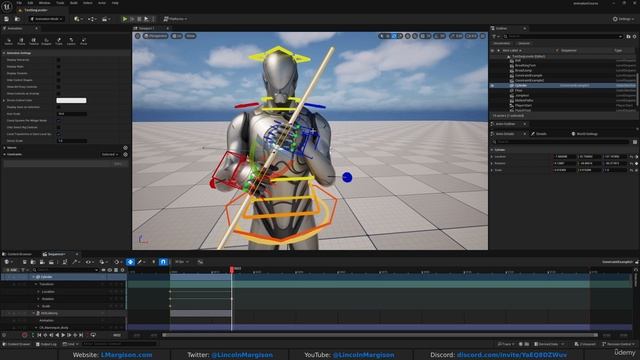The width and height of the screenshot is (640, 360).
Task: Click the Sequencer save icon
Action: click(x=24, y=262)
